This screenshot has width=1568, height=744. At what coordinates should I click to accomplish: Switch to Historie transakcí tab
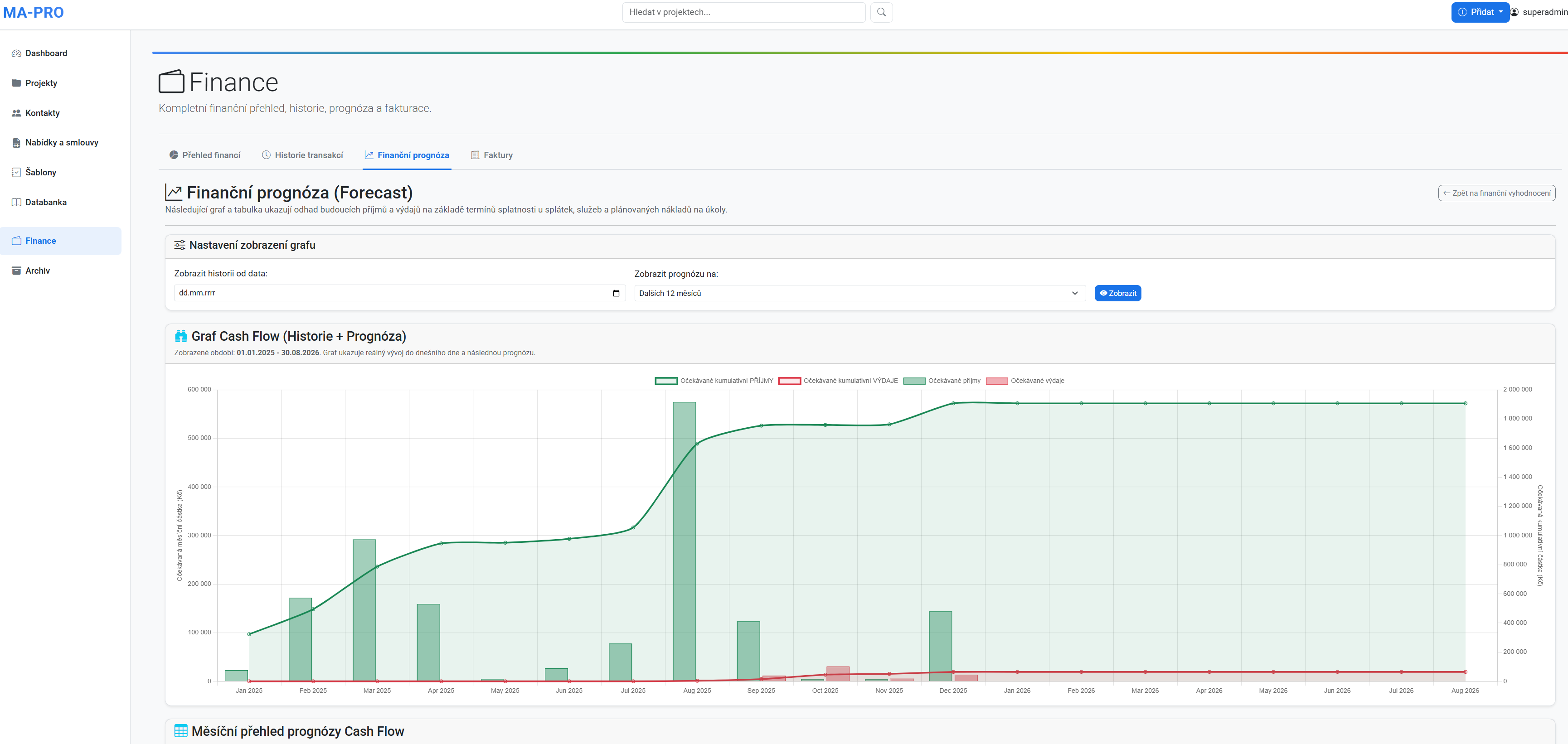click(302, 155)
